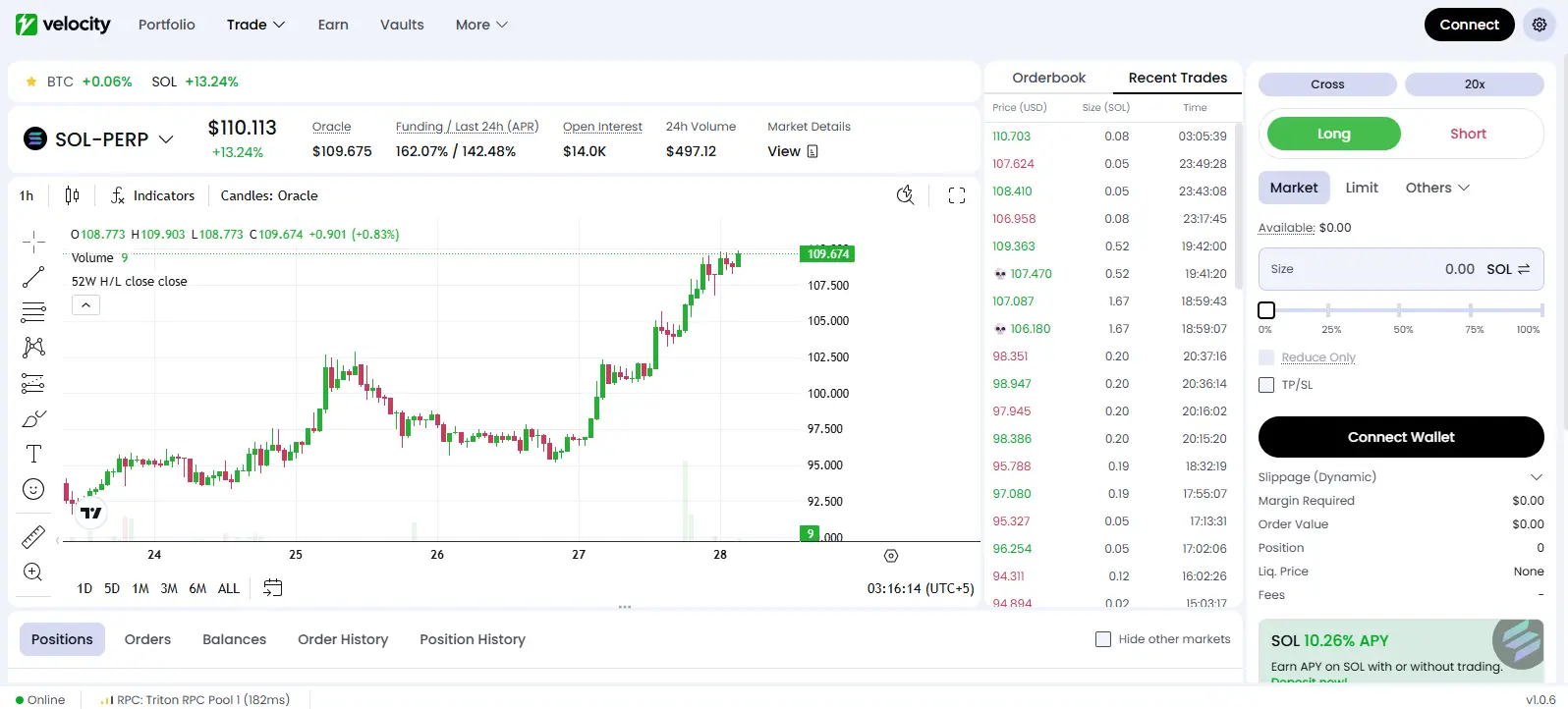Click the SOL-PERP coin icon
1568x709 pixels.
click(x=35, y=139)
